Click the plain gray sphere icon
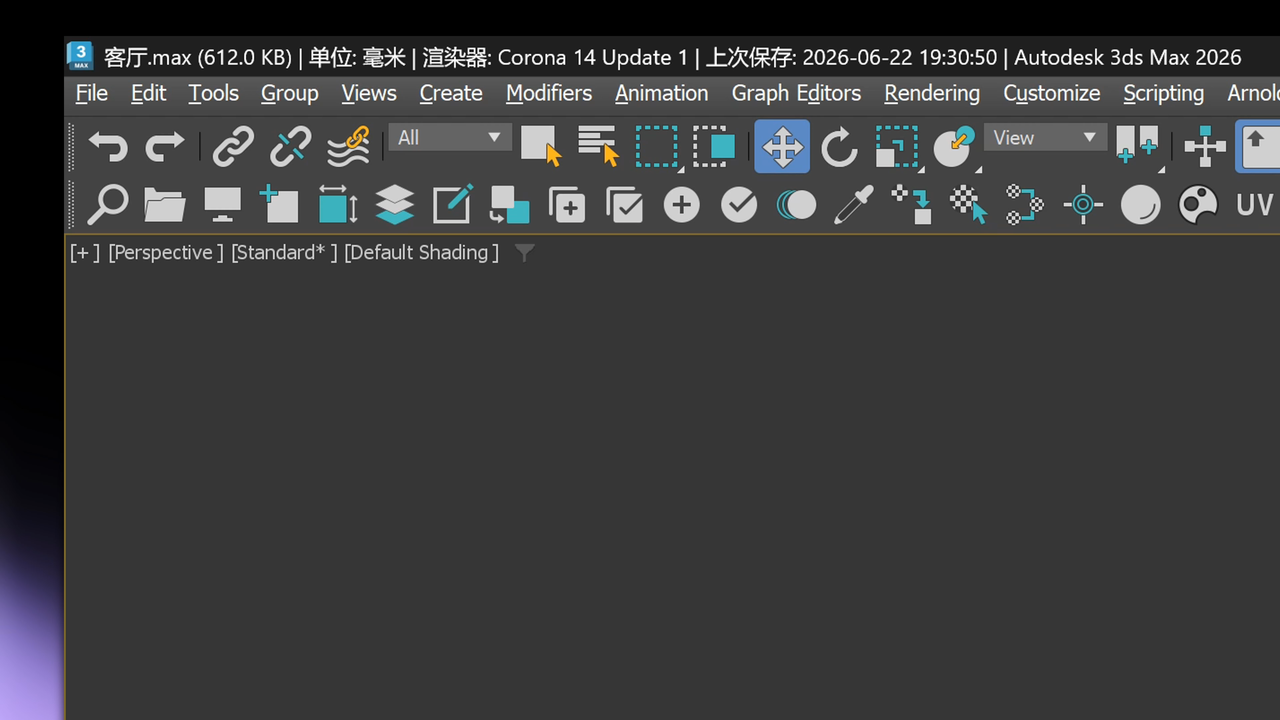The width and height of the screenshot is (1280, 720). click(x=1140, y=205)
